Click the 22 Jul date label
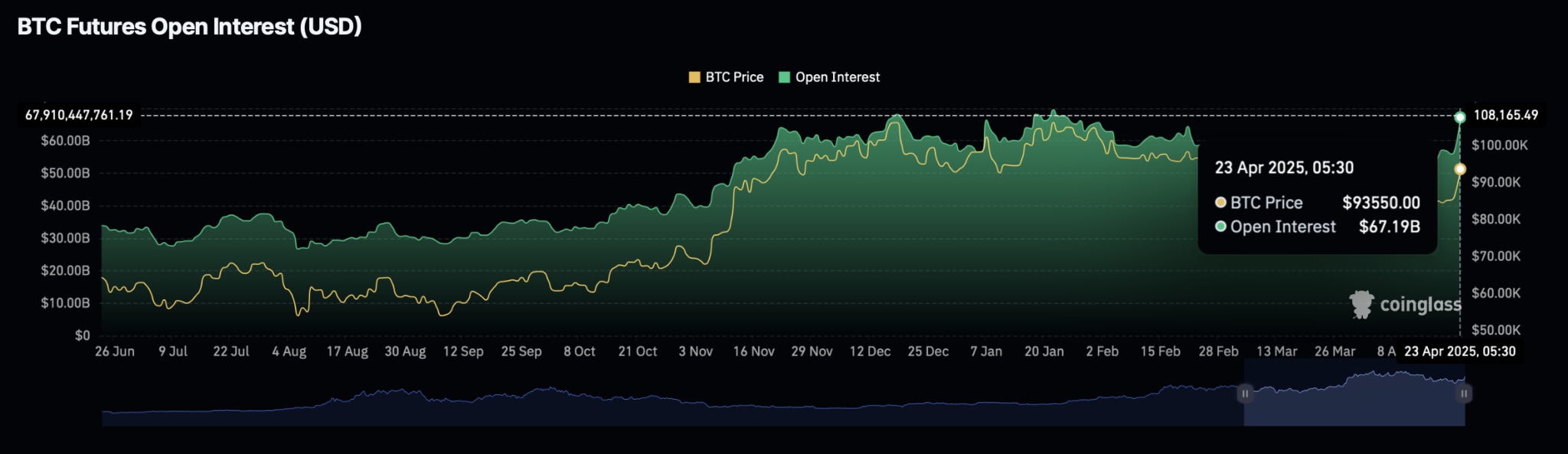 click(x=231, y=351)
